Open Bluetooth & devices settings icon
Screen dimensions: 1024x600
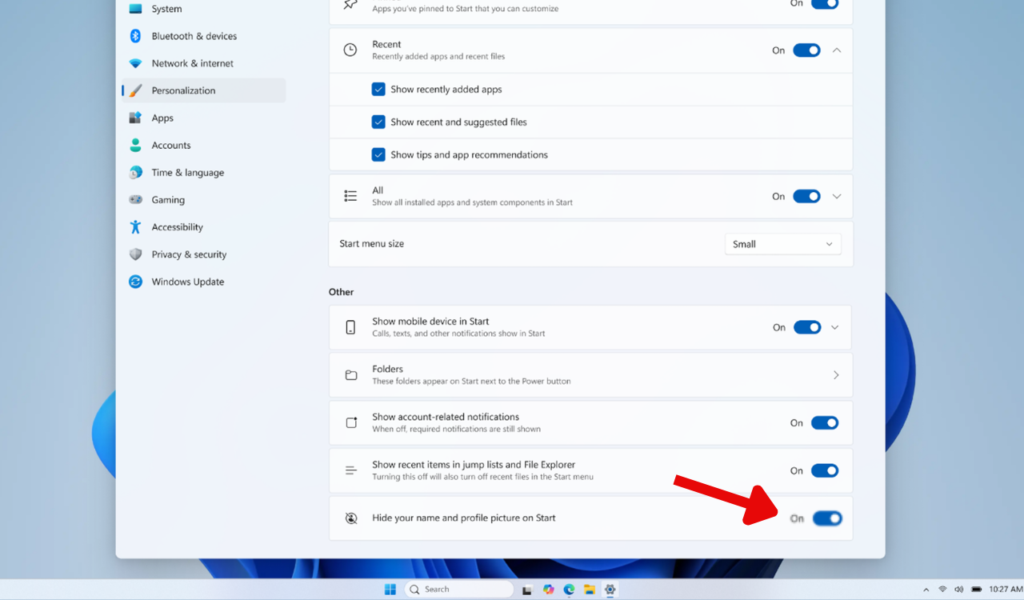[135, 36]
